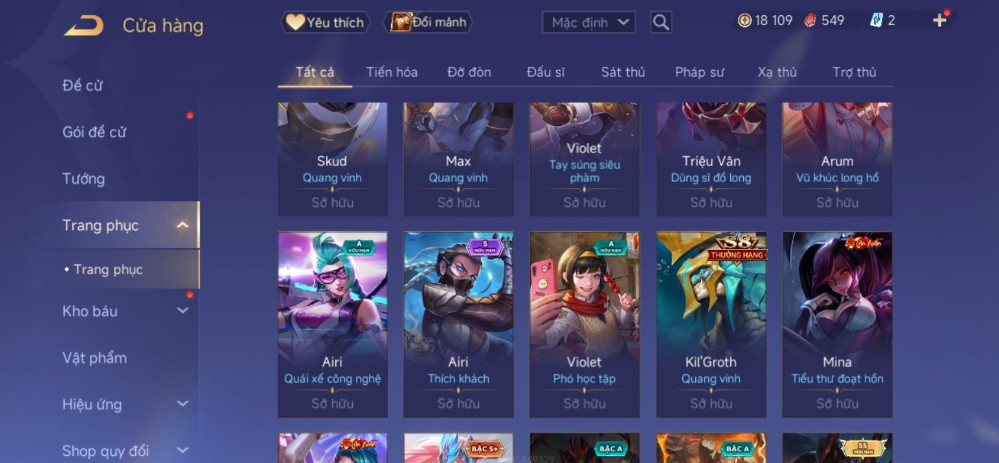The width and height of the screenshot is (999, 463).
Task: Tap the red gem currency icon
Action: pos(809,20)
